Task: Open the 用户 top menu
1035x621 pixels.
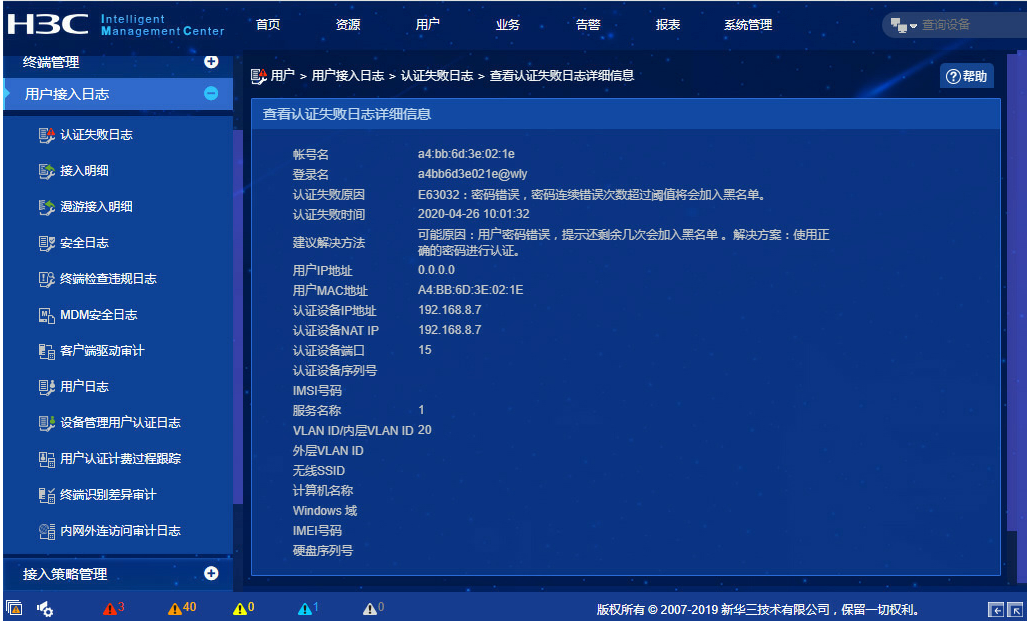Action: pyautogui.click(x=428, y=24)
